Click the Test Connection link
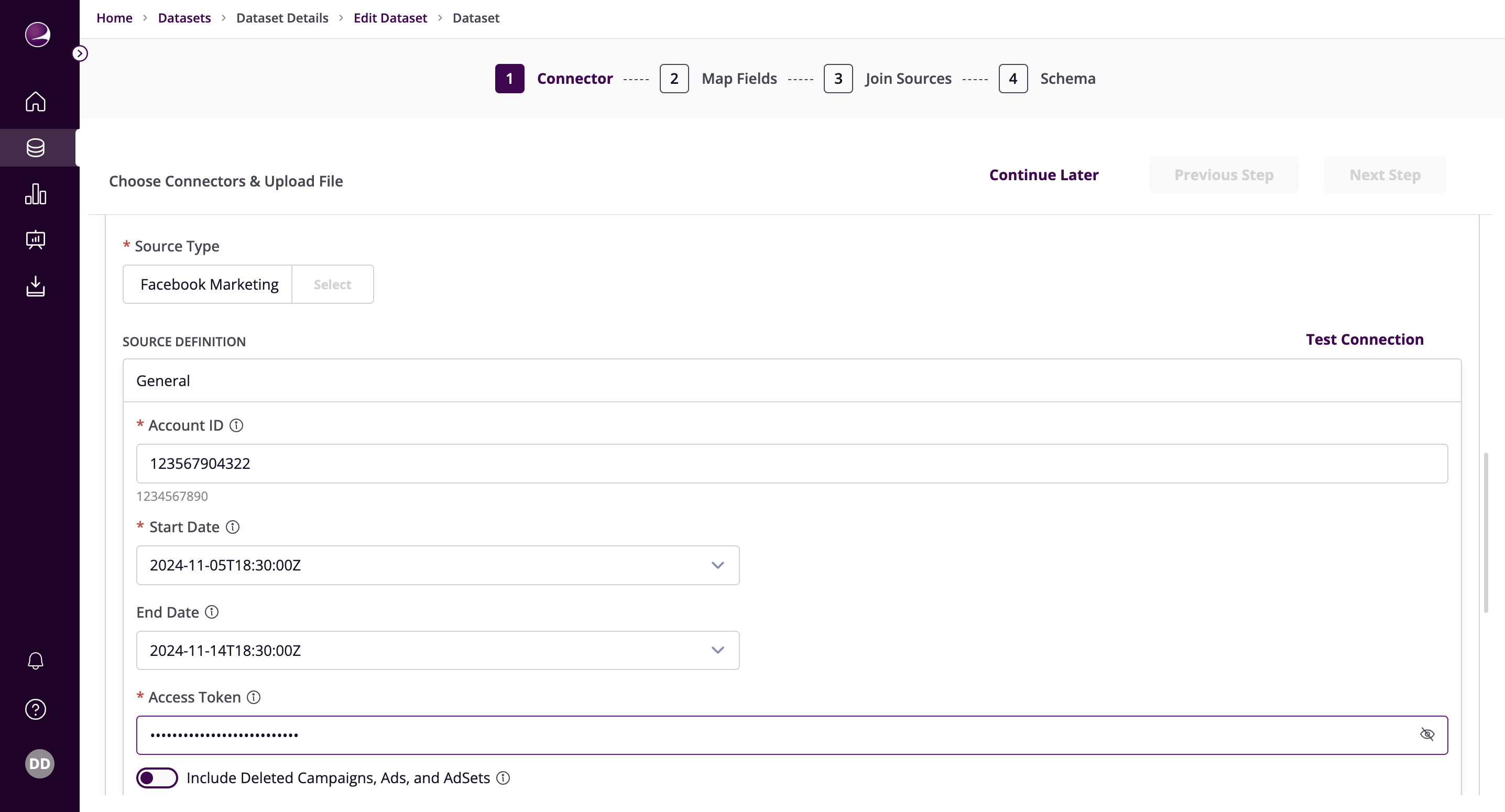1505x812 pixels. tap(1365, 339)
